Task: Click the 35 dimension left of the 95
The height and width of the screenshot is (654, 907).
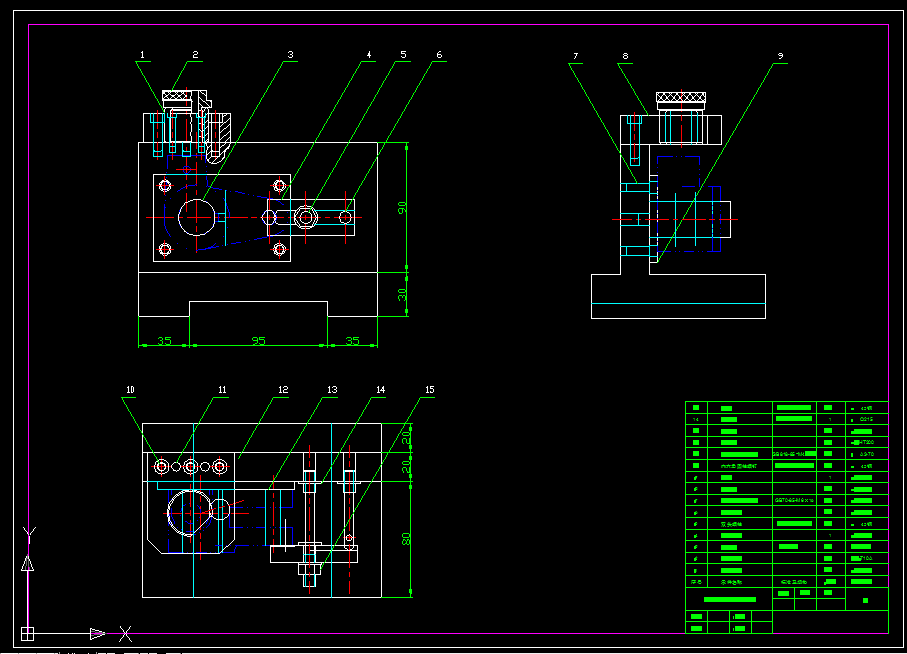Action: coord(164,341)
